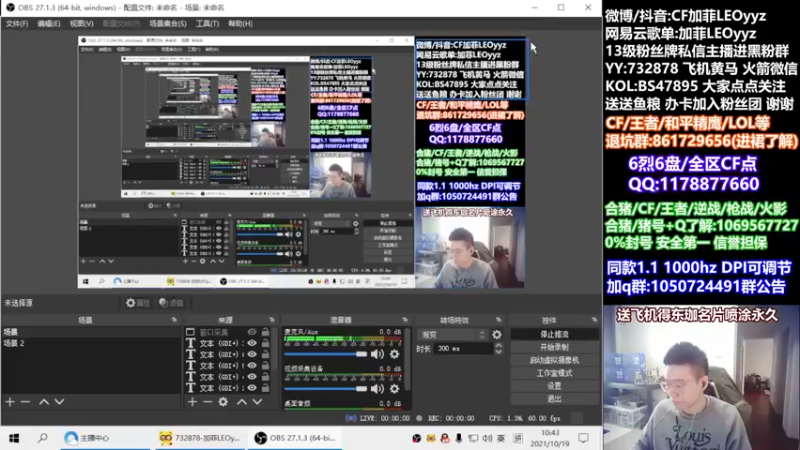The height and width of the screenshot is (450, 800).
Task: Move the source down in the Sources list
Action: coord(257,402)
